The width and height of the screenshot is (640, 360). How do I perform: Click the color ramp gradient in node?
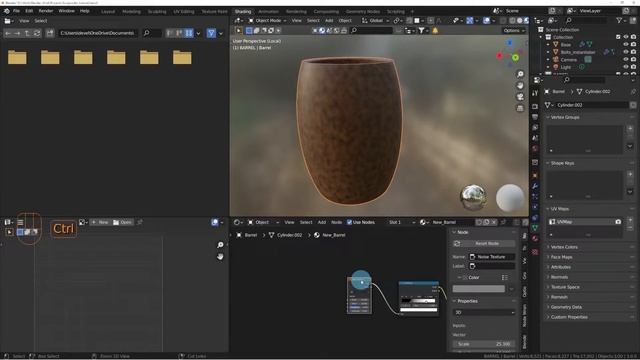(x=419, y=301)
